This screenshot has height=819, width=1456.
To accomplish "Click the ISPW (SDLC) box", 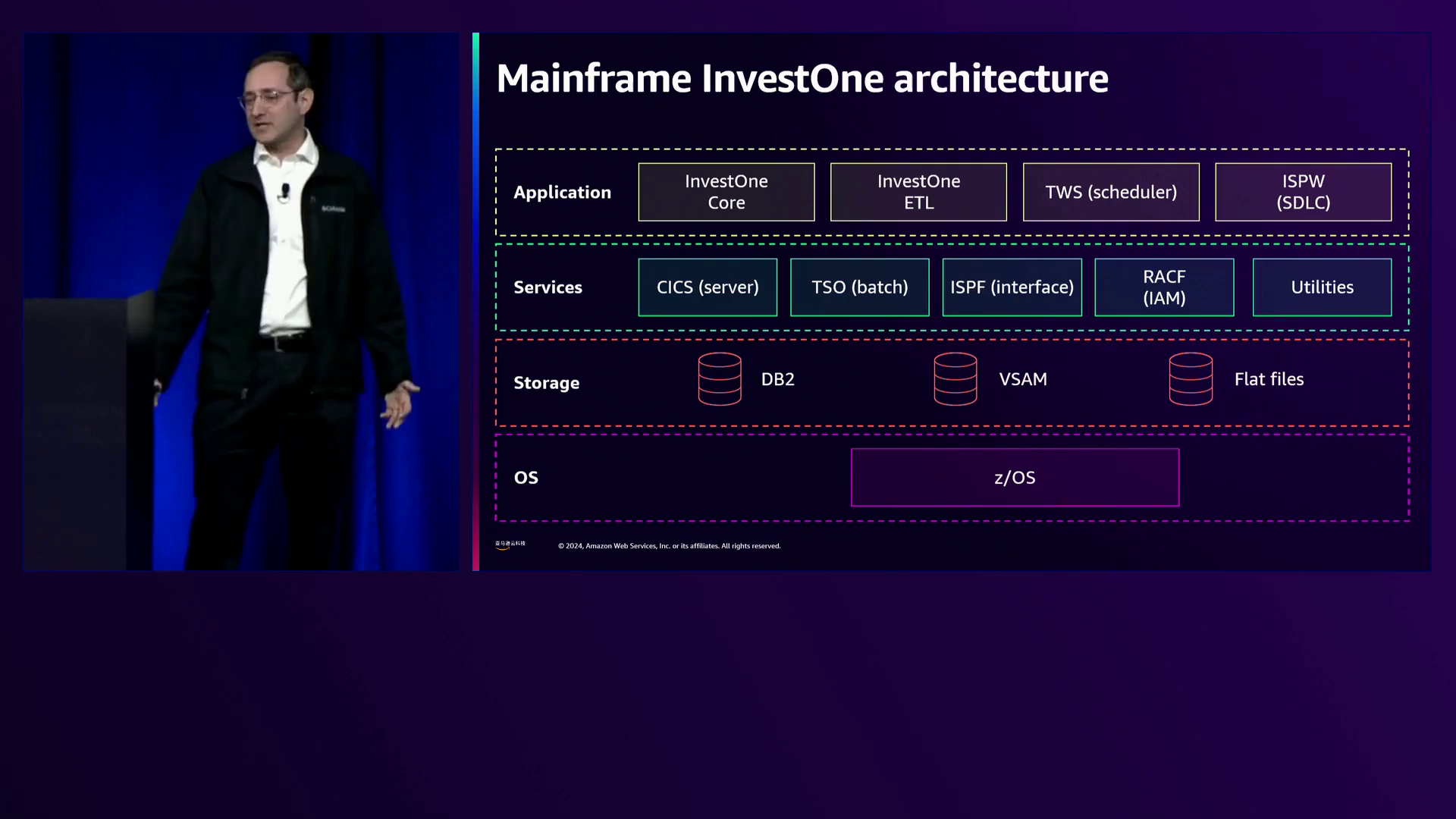I will tap(1303, 192).
